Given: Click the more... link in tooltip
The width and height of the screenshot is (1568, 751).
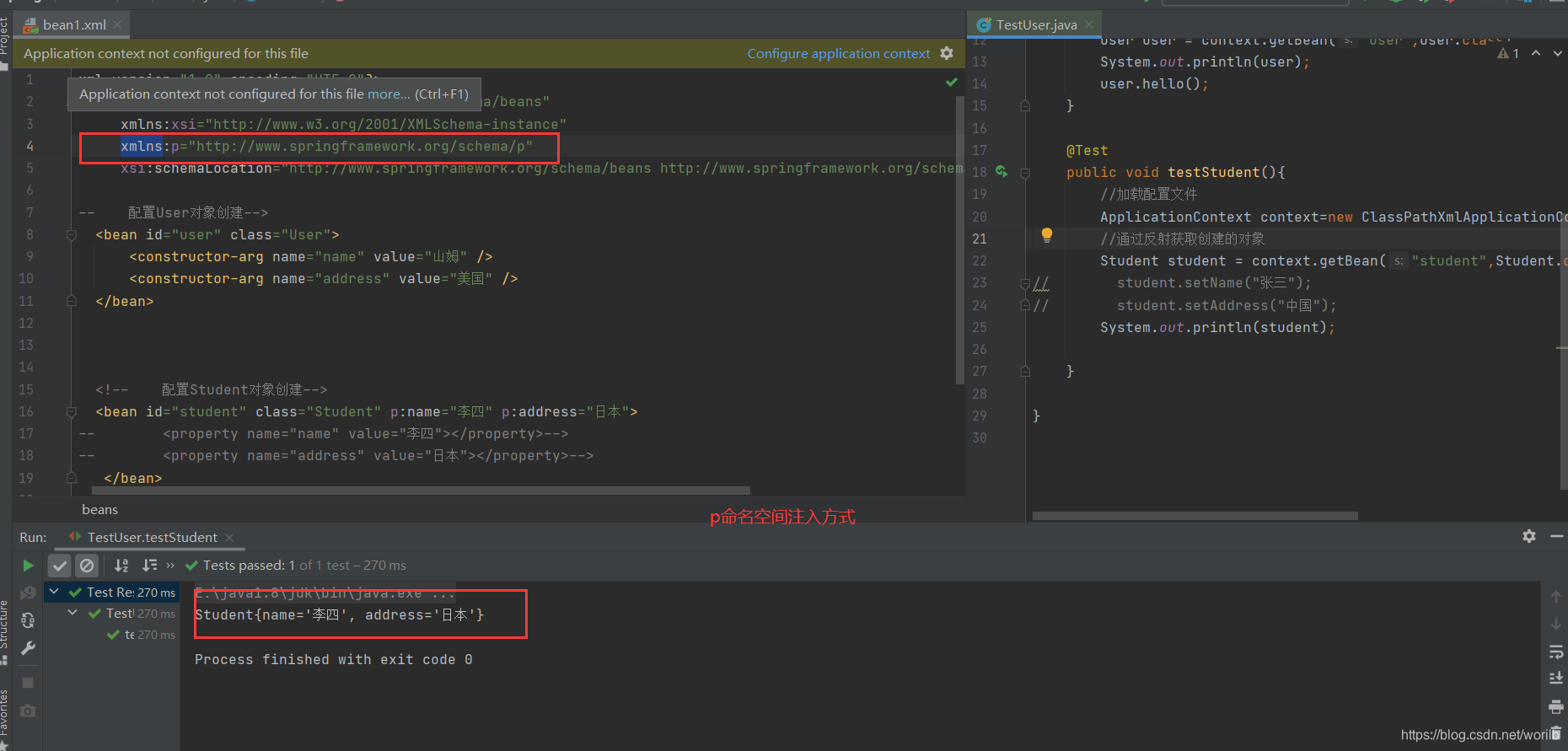Looking at the screenshot, I should pos(389,94).
